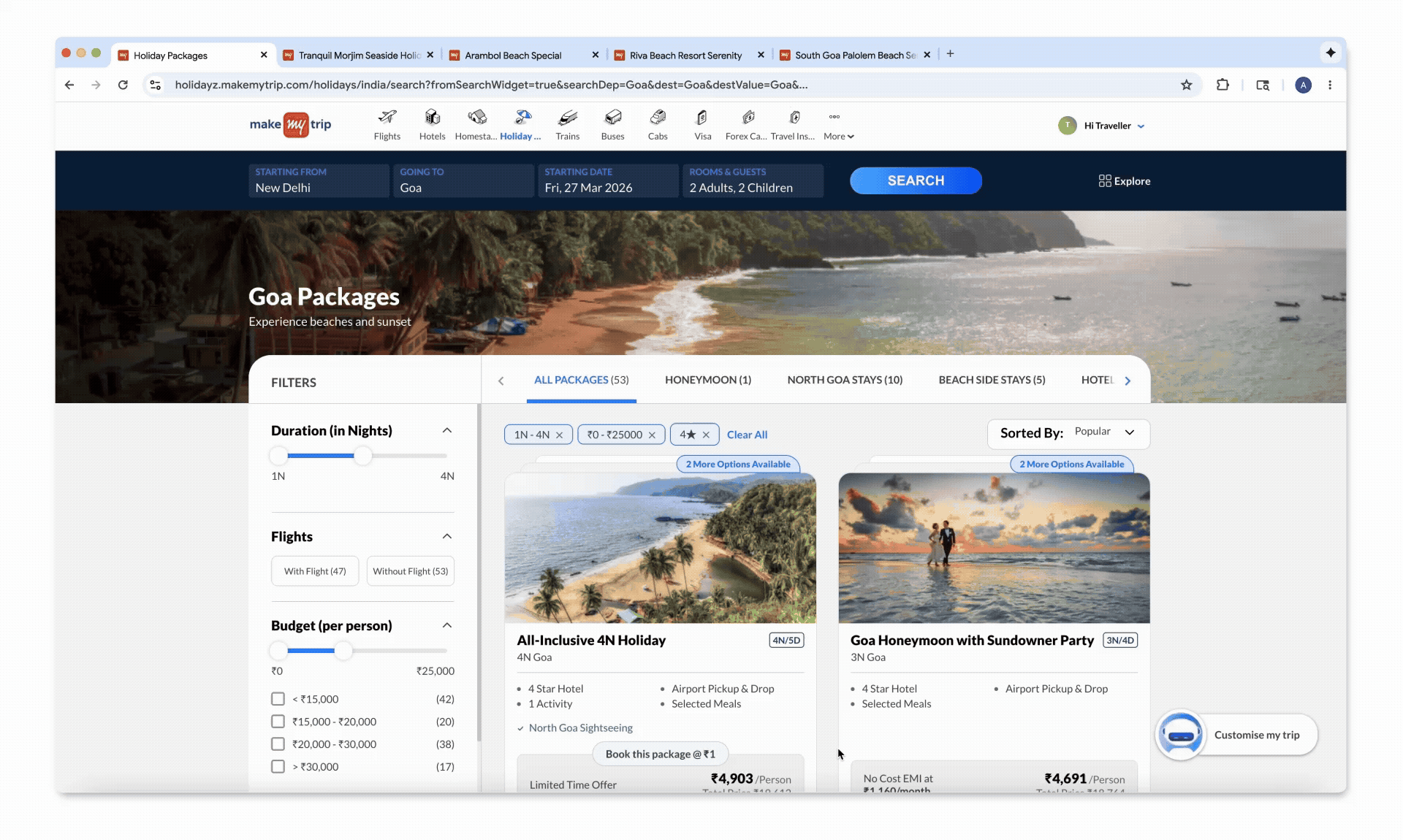Check the ₹15,000 - ₹20,000 budget box

point(278,722)
